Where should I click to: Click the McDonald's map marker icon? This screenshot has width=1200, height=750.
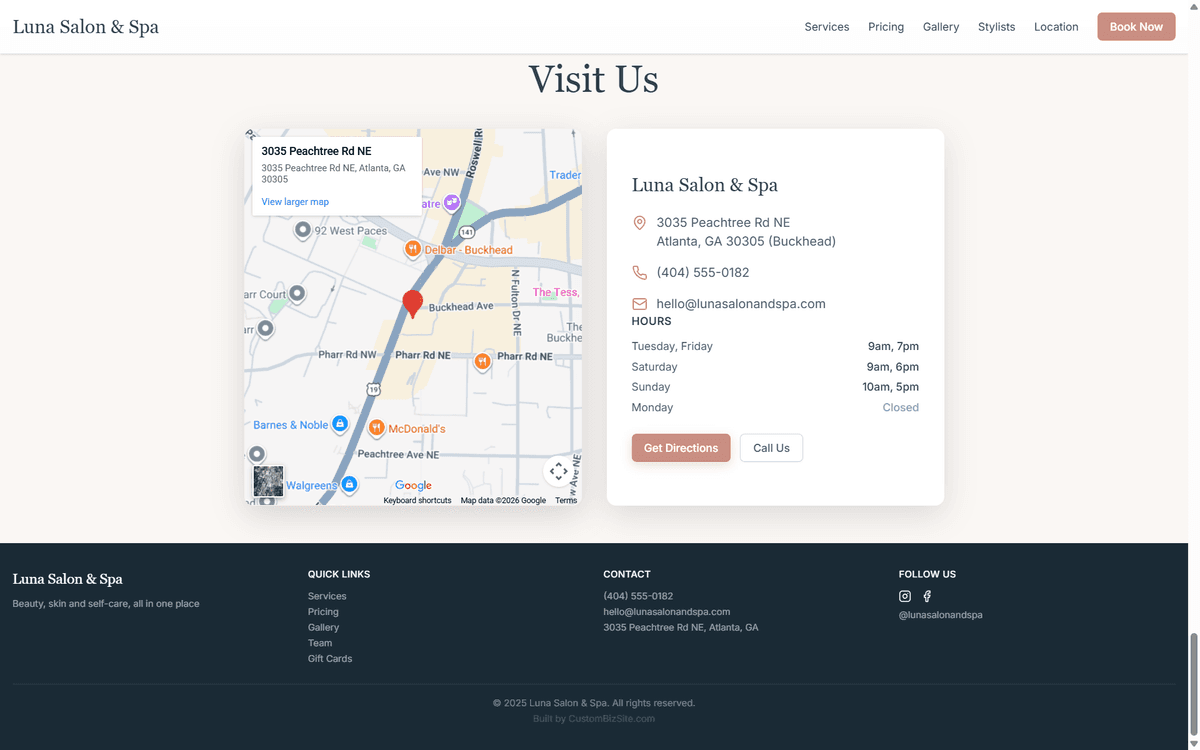click(377, 428)
